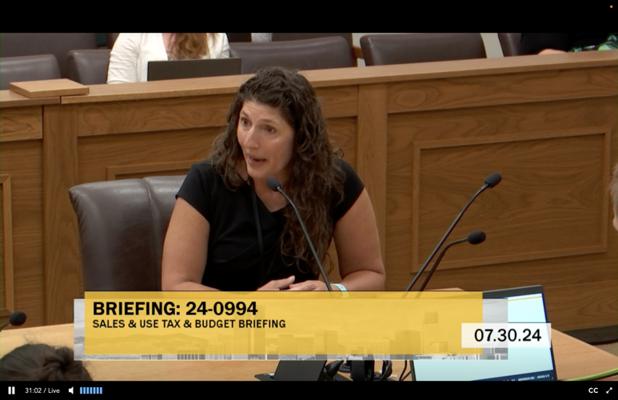The height and width of the screenshot is (400, 618).
Task: Jump to Live in the time indicator
Action: [54, 391]
